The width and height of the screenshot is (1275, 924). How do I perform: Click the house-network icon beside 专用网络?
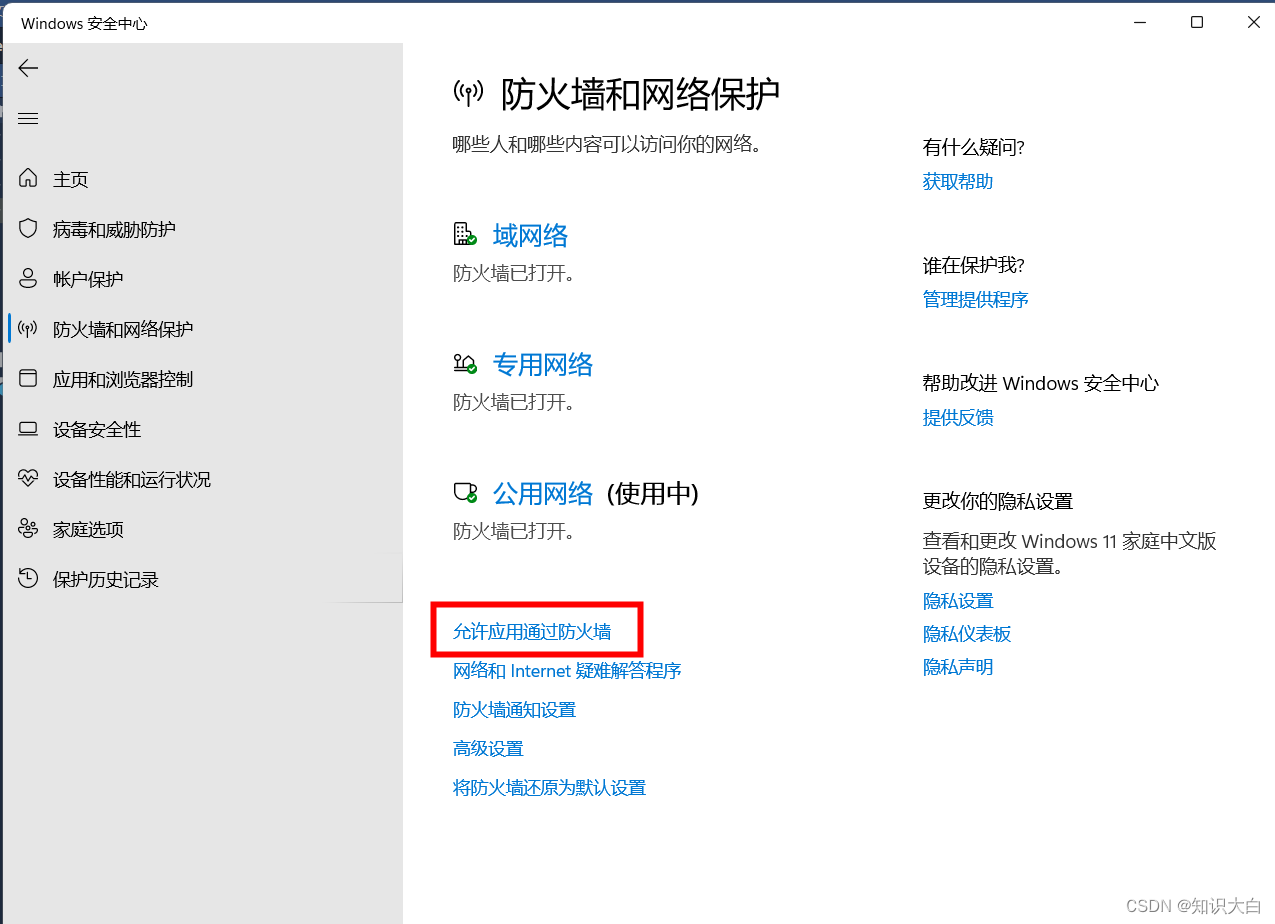tap(465, 364)
